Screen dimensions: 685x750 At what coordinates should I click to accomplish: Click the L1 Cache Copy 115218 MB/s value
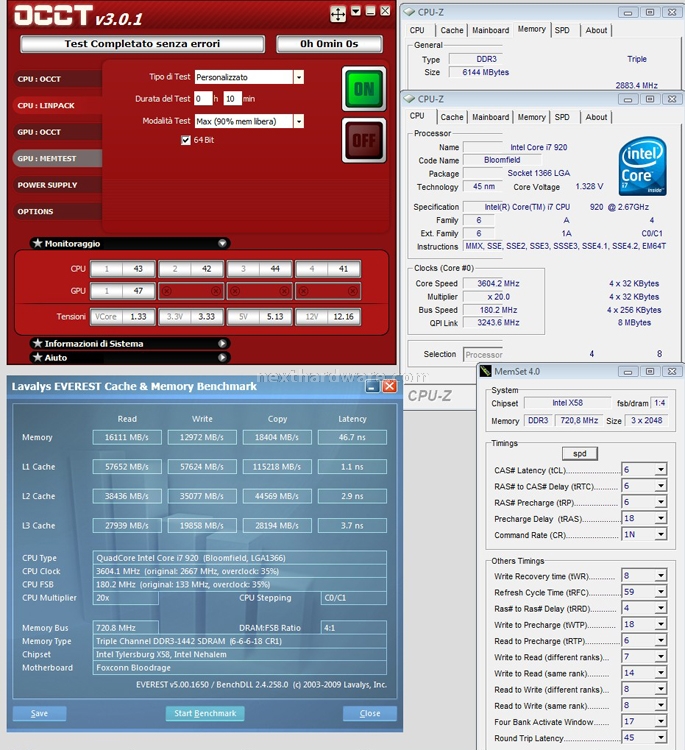[x=277, y=466]
